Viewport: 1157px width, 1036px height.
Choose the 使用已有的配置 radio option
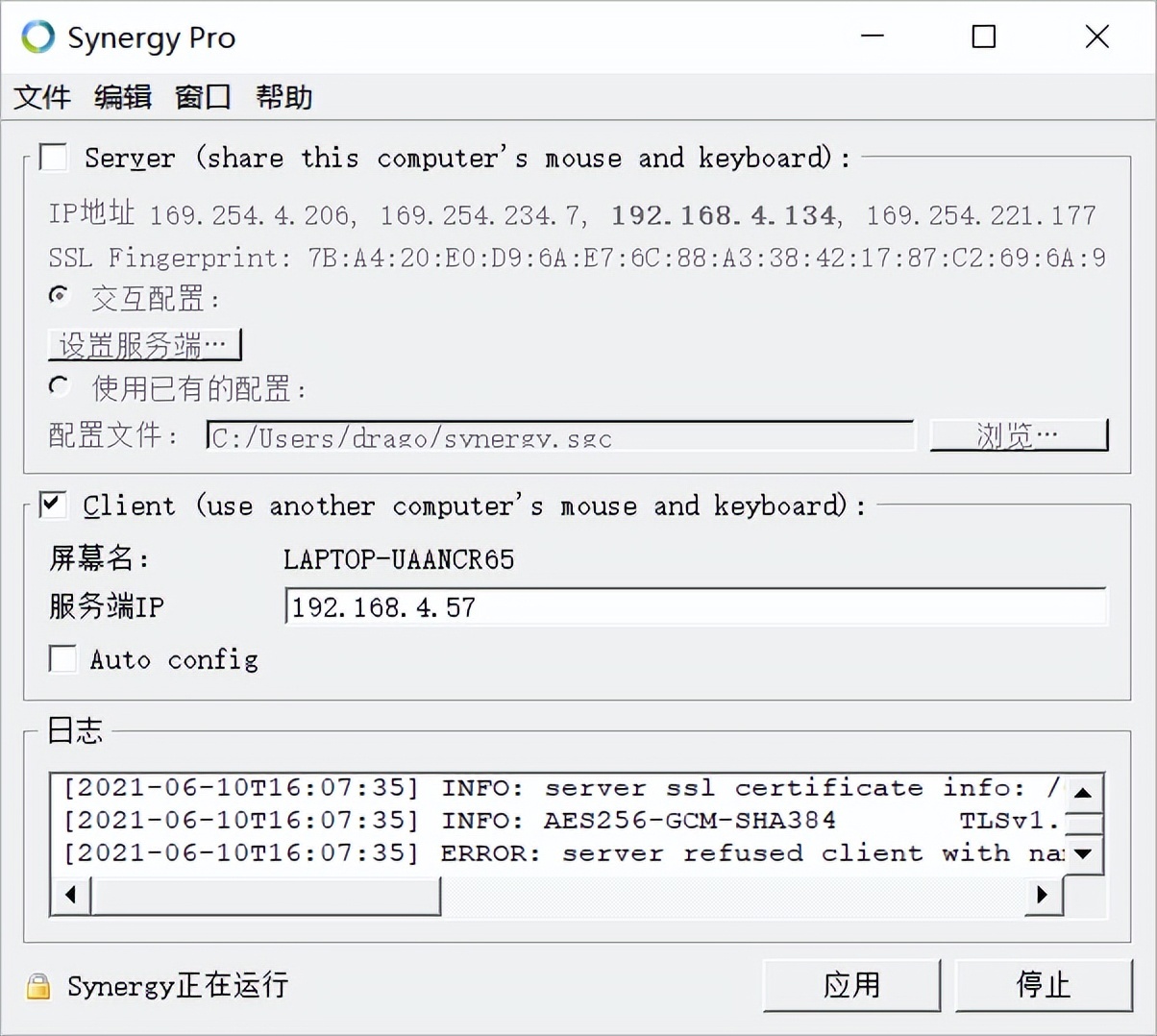60,386
